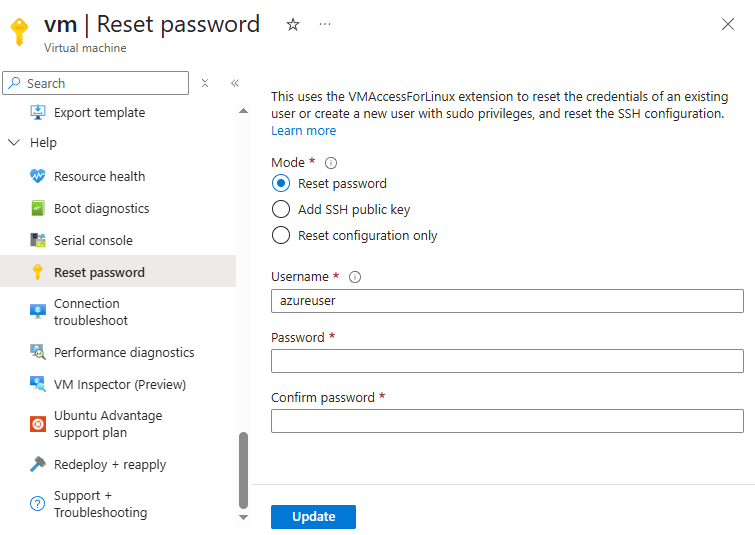Open Connection troubleshoot
This screenshot has height=535, width=755.
click(91, 312)
